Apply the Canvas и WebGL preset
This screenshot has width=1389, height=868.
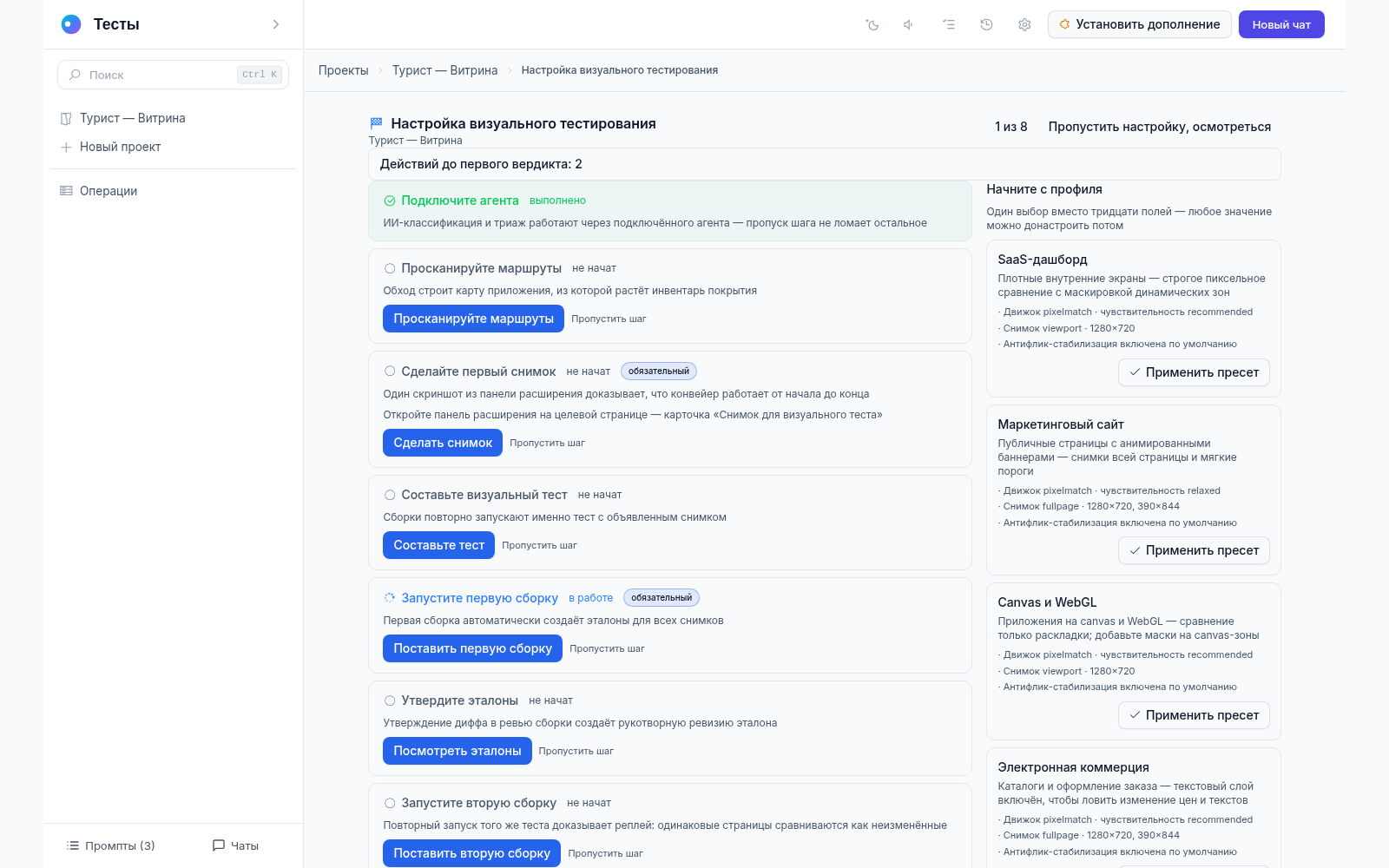point(1194,715)
